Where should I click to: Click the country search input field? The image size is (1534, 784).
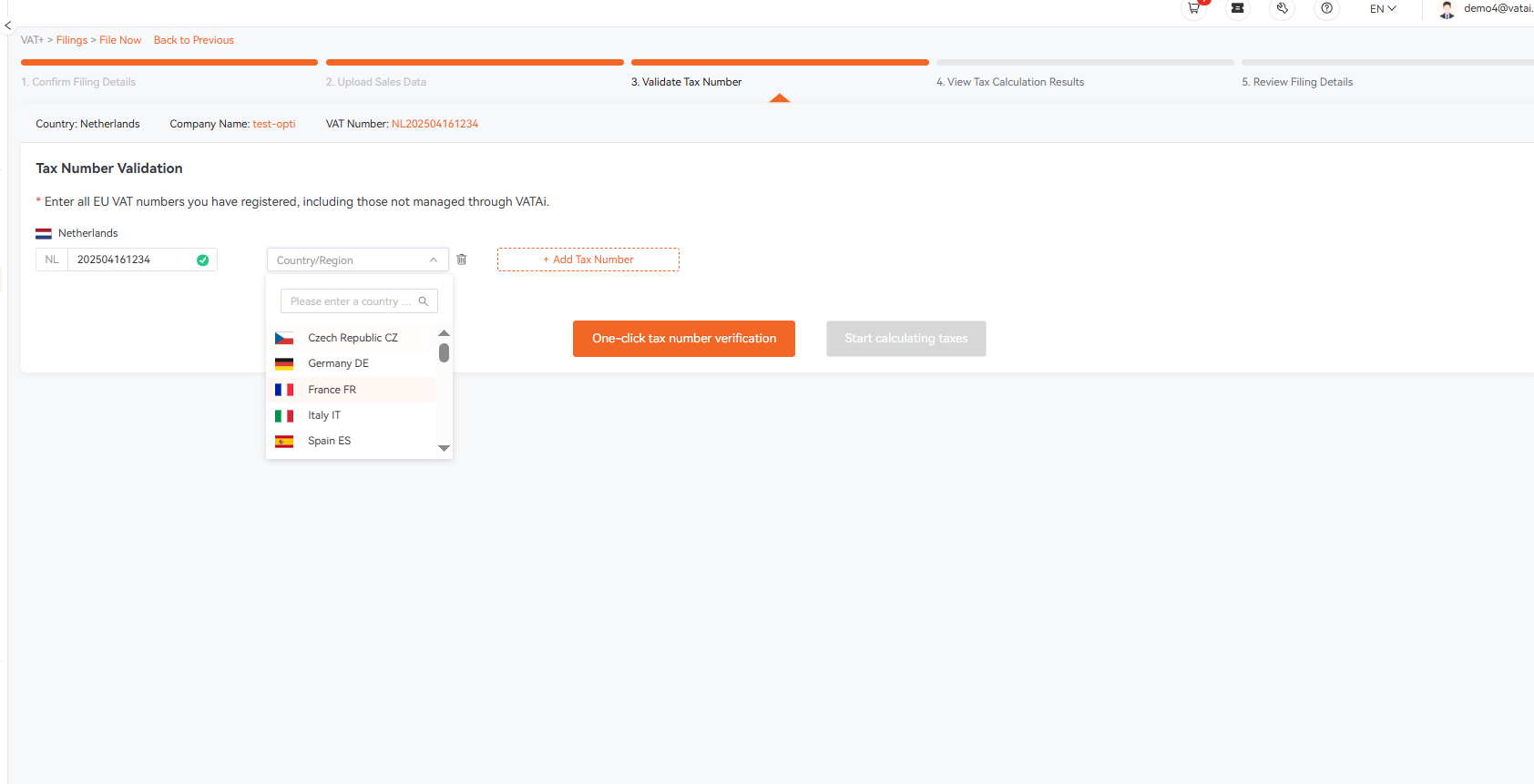click(x=359, y=301)
